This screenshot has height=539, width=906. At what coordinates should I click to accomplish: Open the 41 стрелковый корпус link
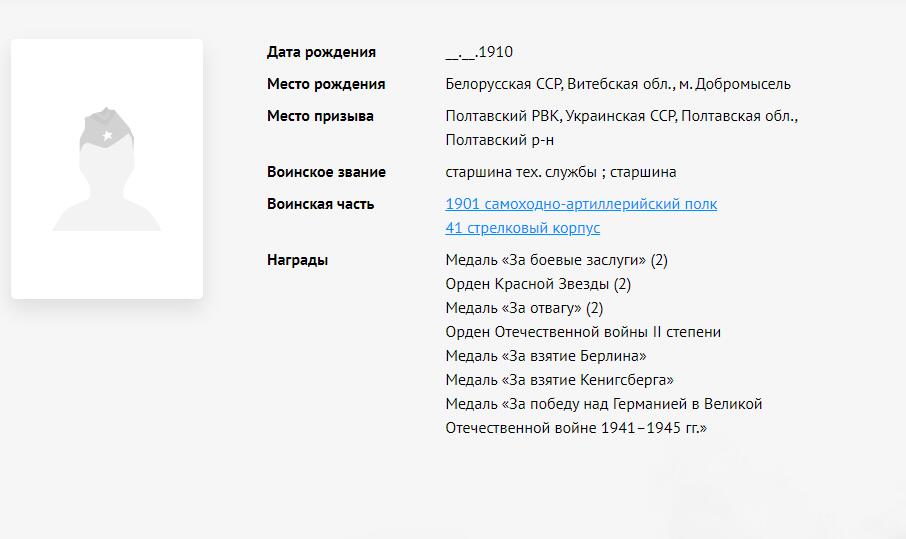(522, 228)
